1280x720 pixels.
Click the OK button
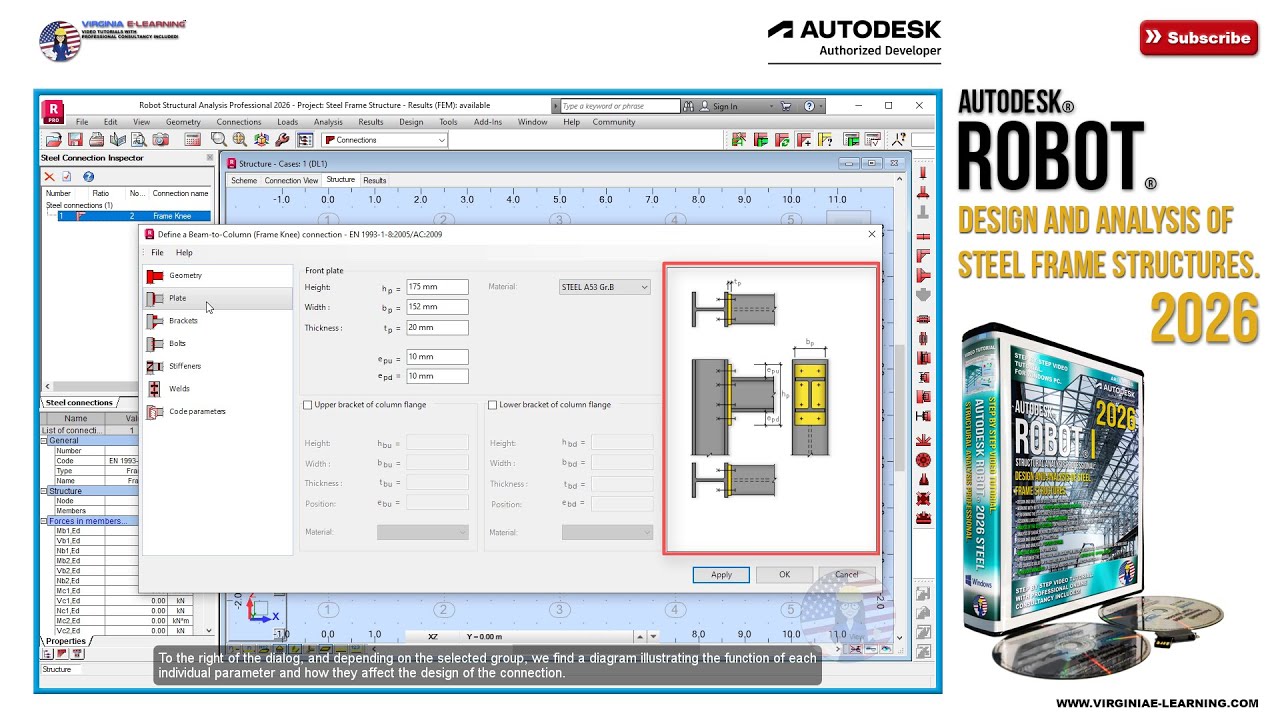[x=784, y=574]
